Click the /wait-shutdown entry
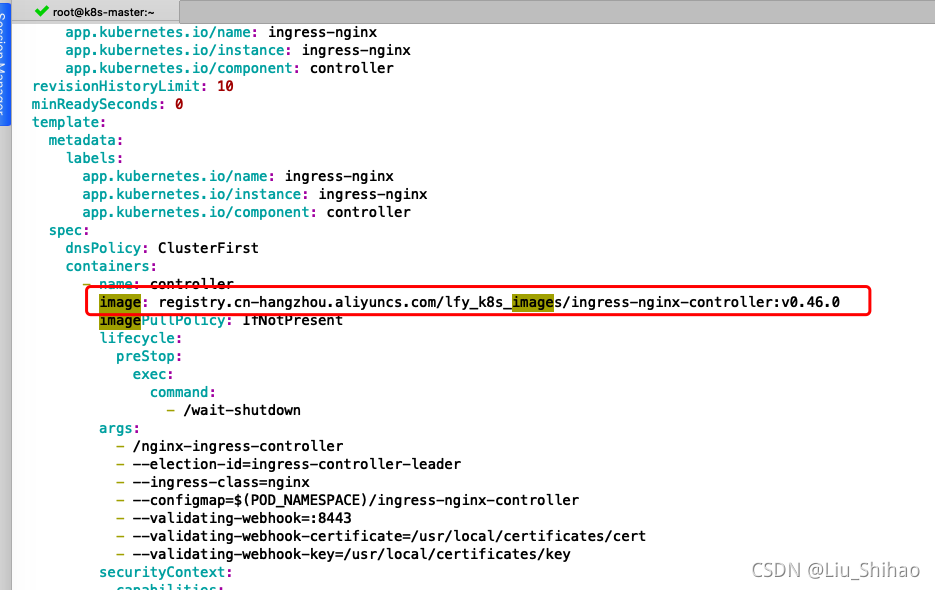Screen dimensions: 935x590 coord(242,410)
